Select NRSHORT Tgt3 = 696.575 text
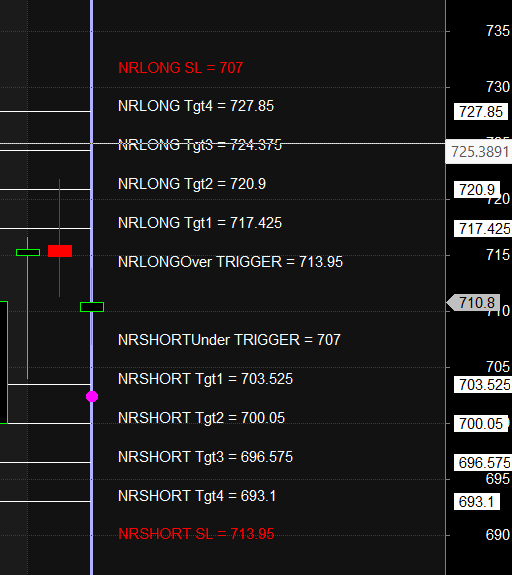Viewport: 512px width, 575px height. click(205, 457)
